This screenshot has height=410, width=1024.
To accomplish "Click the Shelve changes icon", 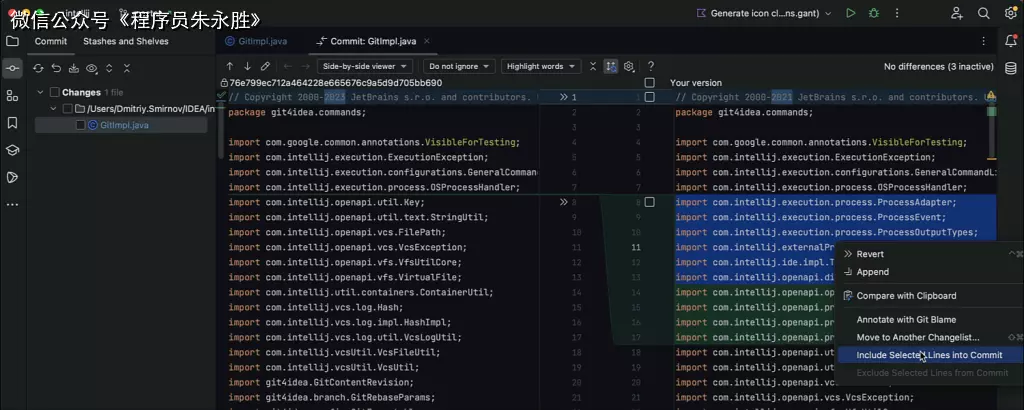I will 73,68.
